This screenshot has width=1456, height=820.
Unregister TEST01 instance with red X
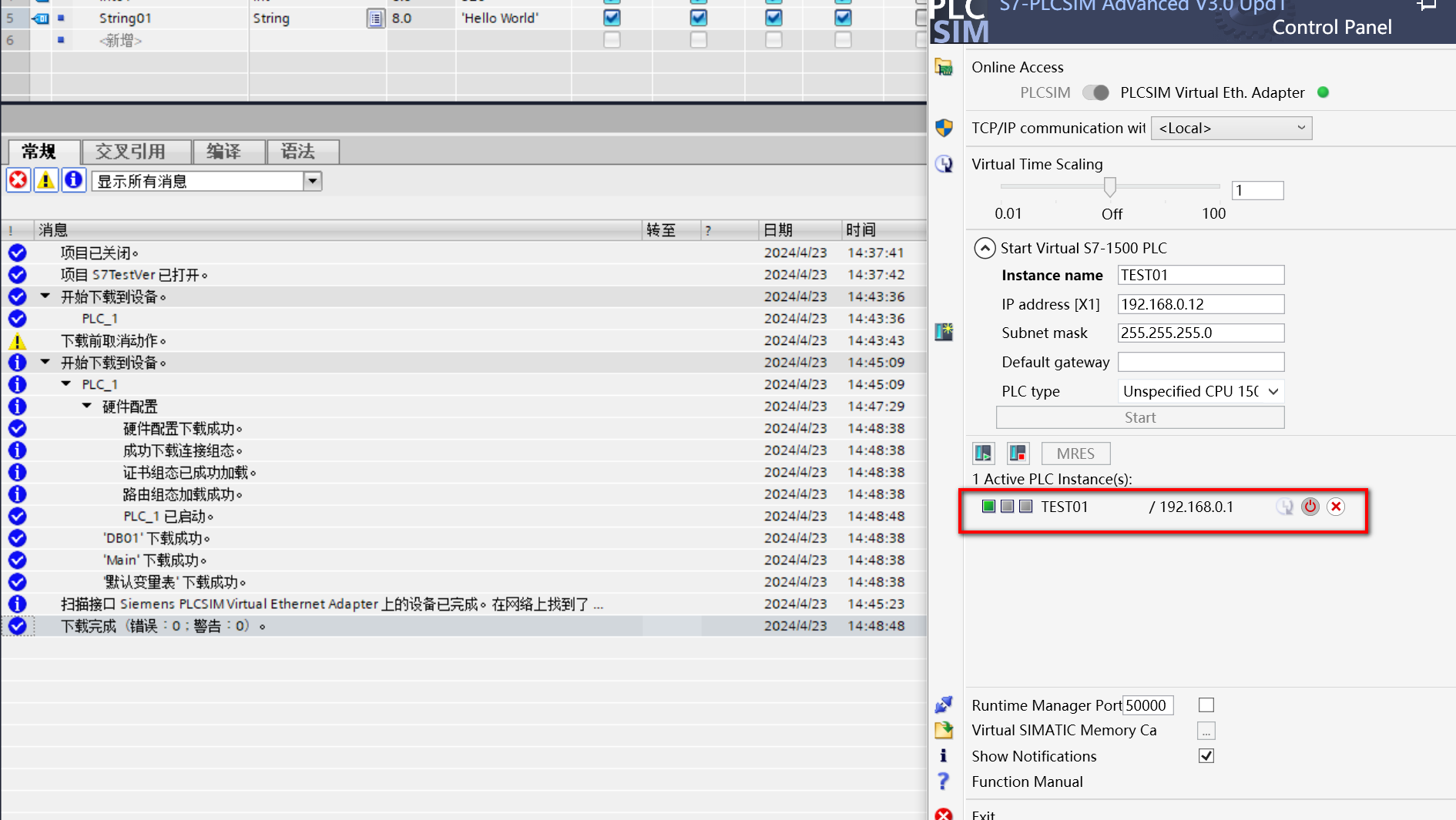[x=1336, y=507]
